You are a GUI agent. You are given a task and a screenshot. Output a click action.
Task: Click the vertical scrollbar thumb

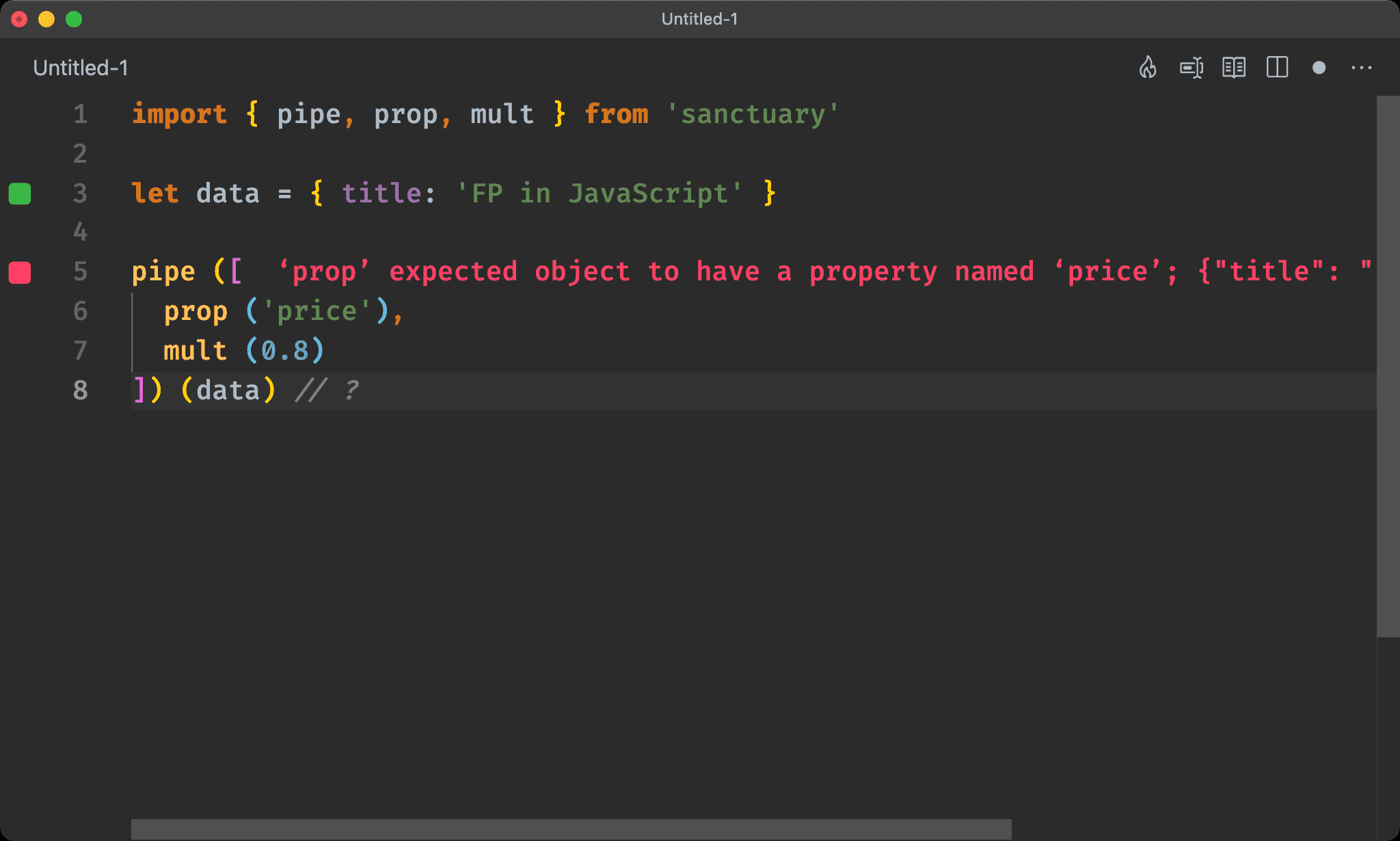[x=1388, y=366]
